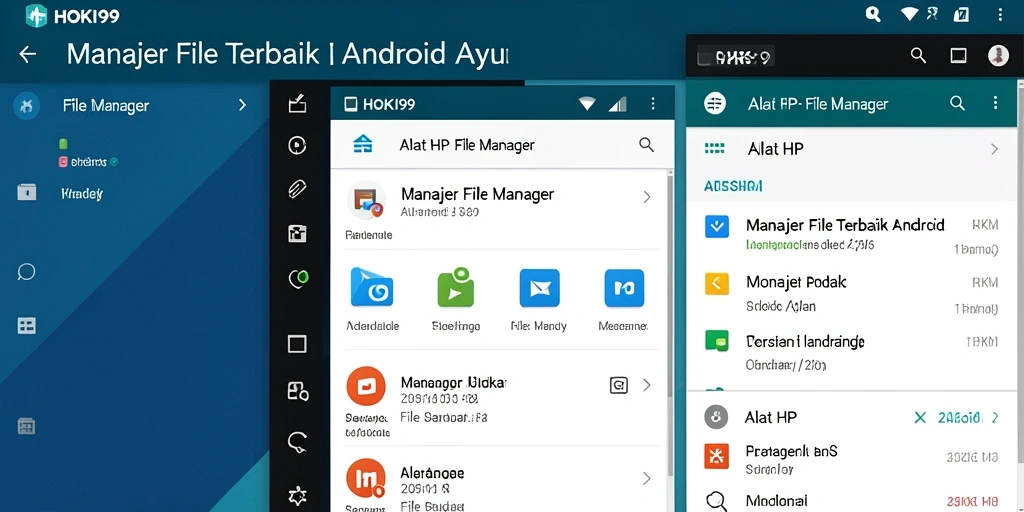1024x512 pixels.
Task: Click the grid icon in left sidebar
Action: pyautogui.click(x=27, y=325)
